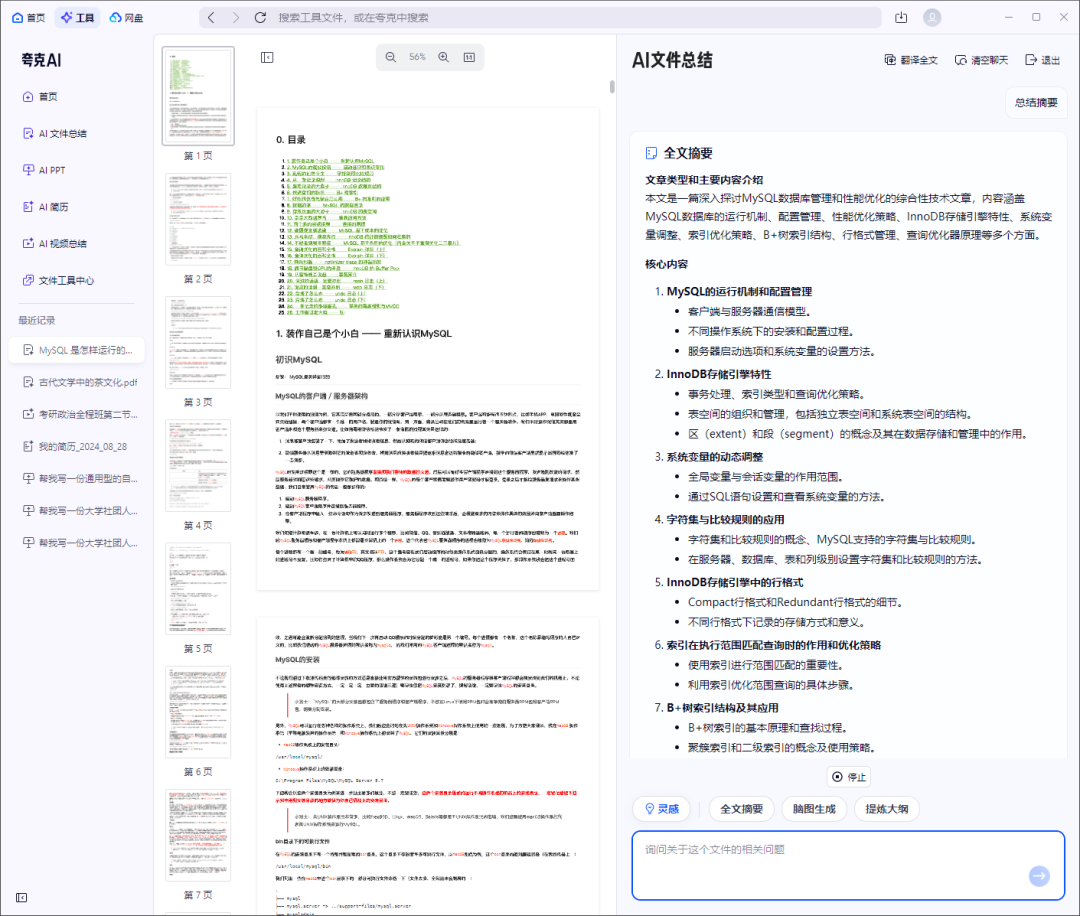Open recent record 古代文学中的茶文化.pdf

coord(80,382)
